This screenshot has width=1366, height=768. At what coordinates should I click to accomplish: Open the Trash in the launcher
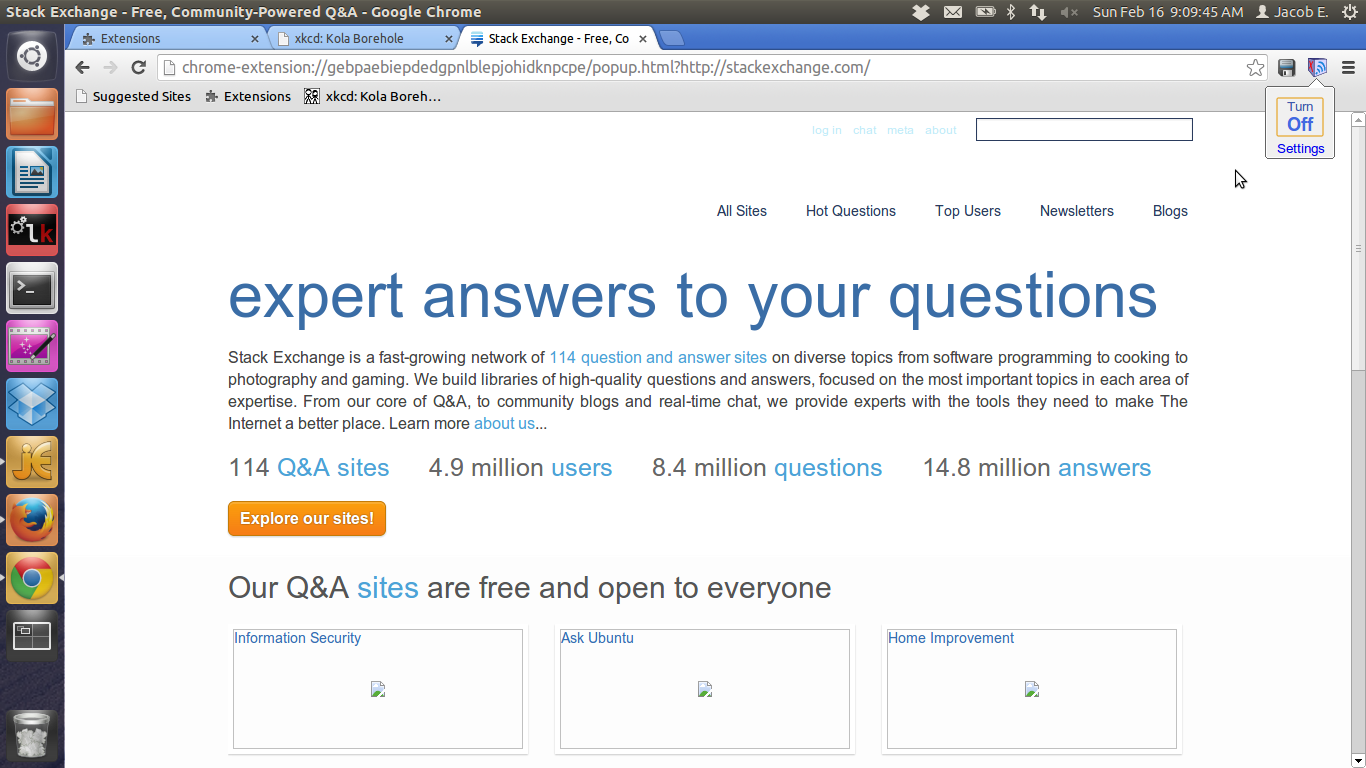point(32,736)
